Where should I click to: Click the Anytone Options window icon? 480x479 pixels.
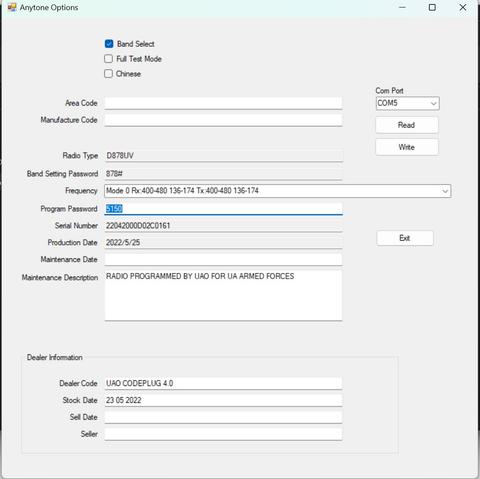(x=12, y=7)
